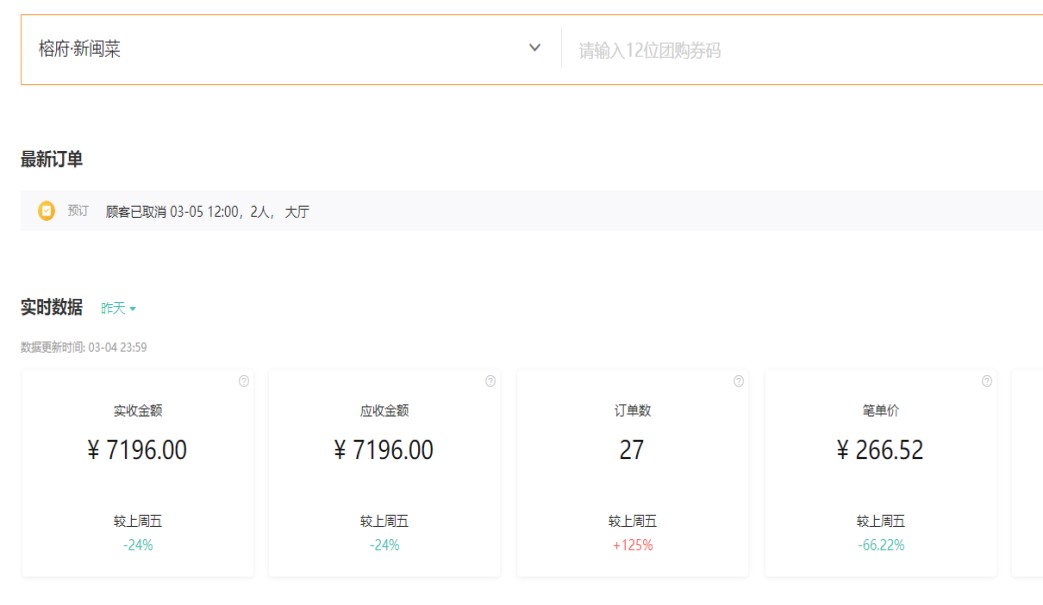Select the 榕府·新闽菜 store name box
This screenshot has width=1043, height=605.
(270, 49)
